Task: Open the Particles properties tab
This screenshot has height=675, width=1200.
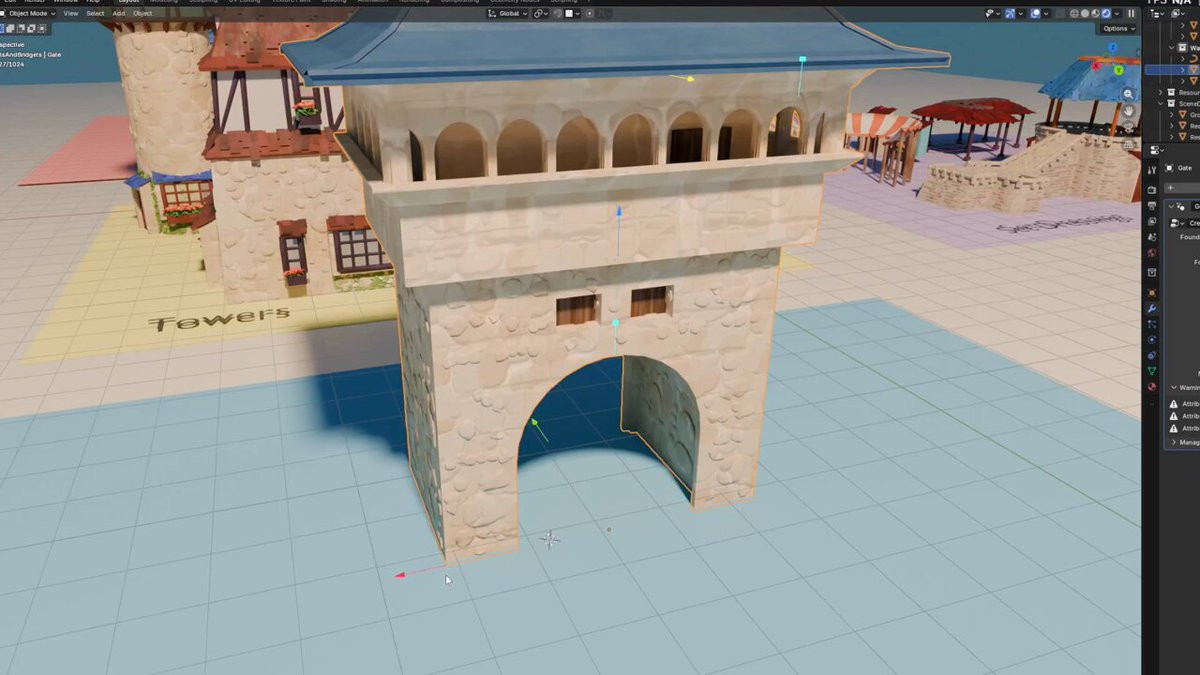Action: click(1152, 323)
